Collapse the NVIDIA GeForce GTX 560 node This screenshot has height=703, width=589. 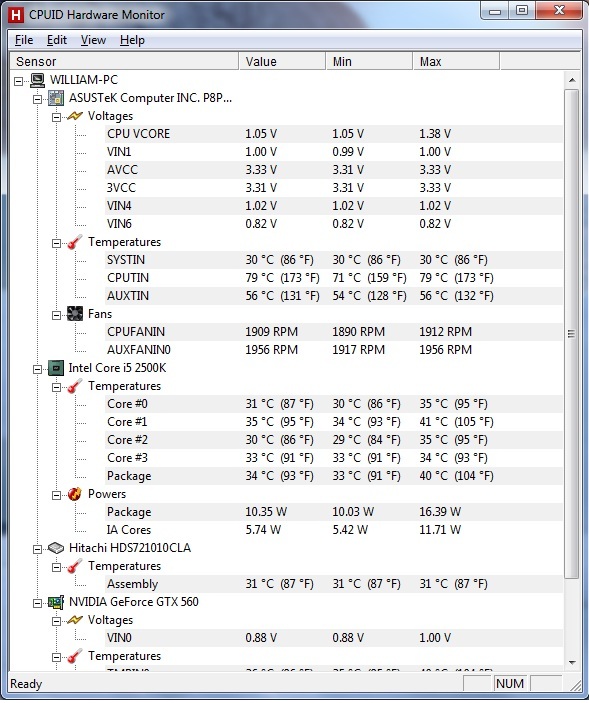38,603
